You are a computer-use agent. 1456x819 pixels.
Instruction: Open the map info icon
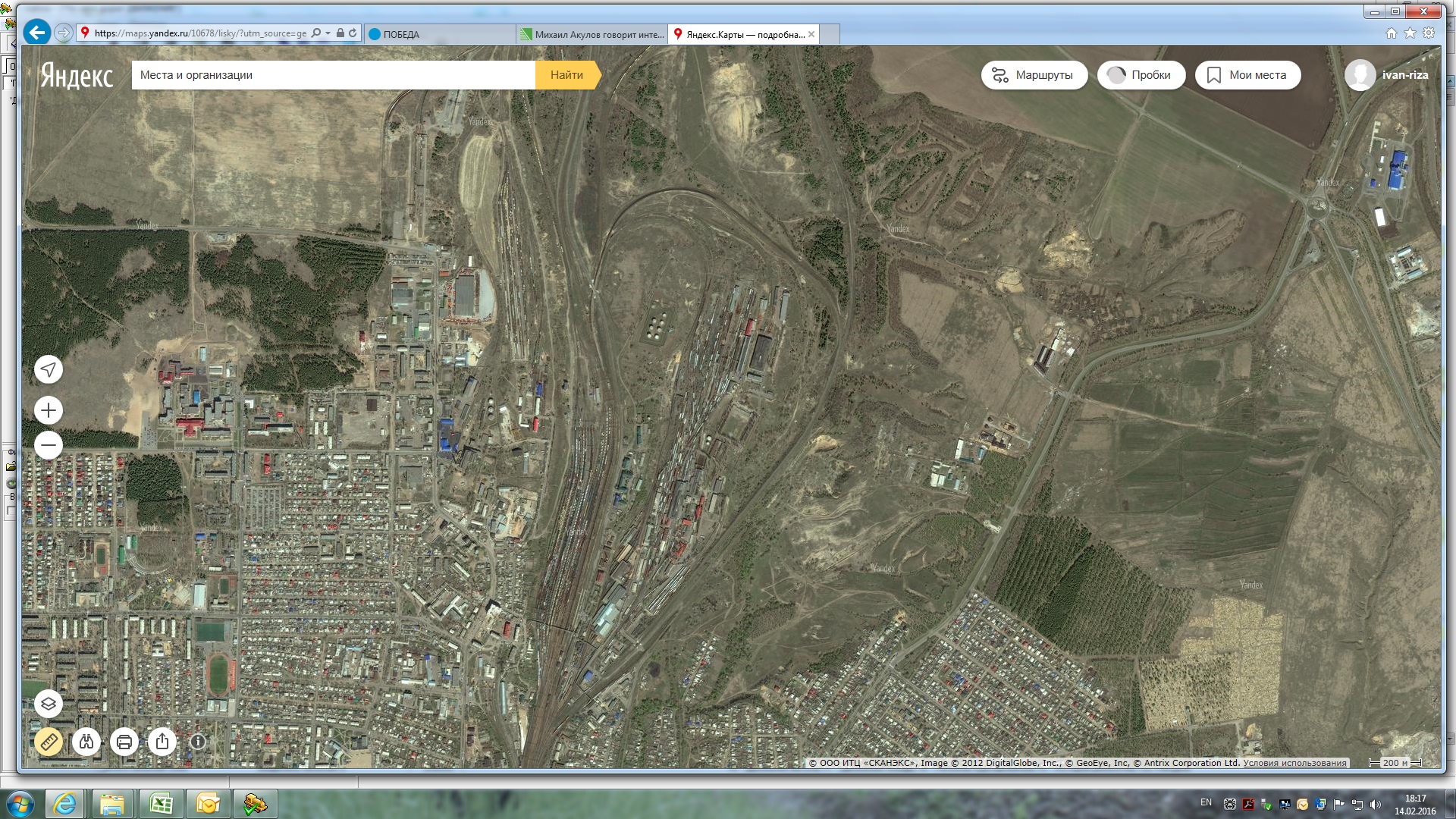pos(198,742)
